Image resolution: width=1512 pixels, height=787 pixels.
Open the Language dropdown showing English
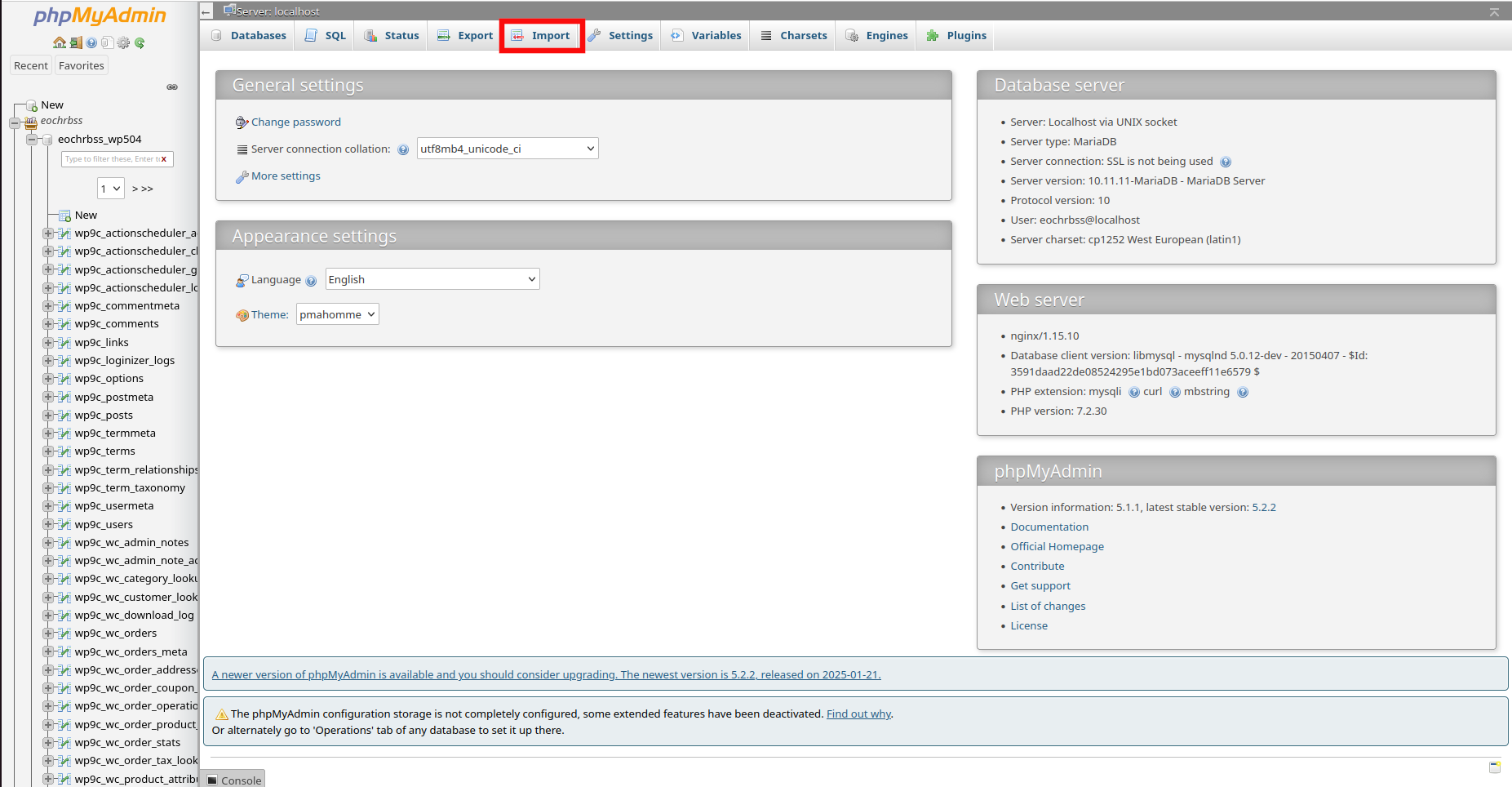point(432,279)
